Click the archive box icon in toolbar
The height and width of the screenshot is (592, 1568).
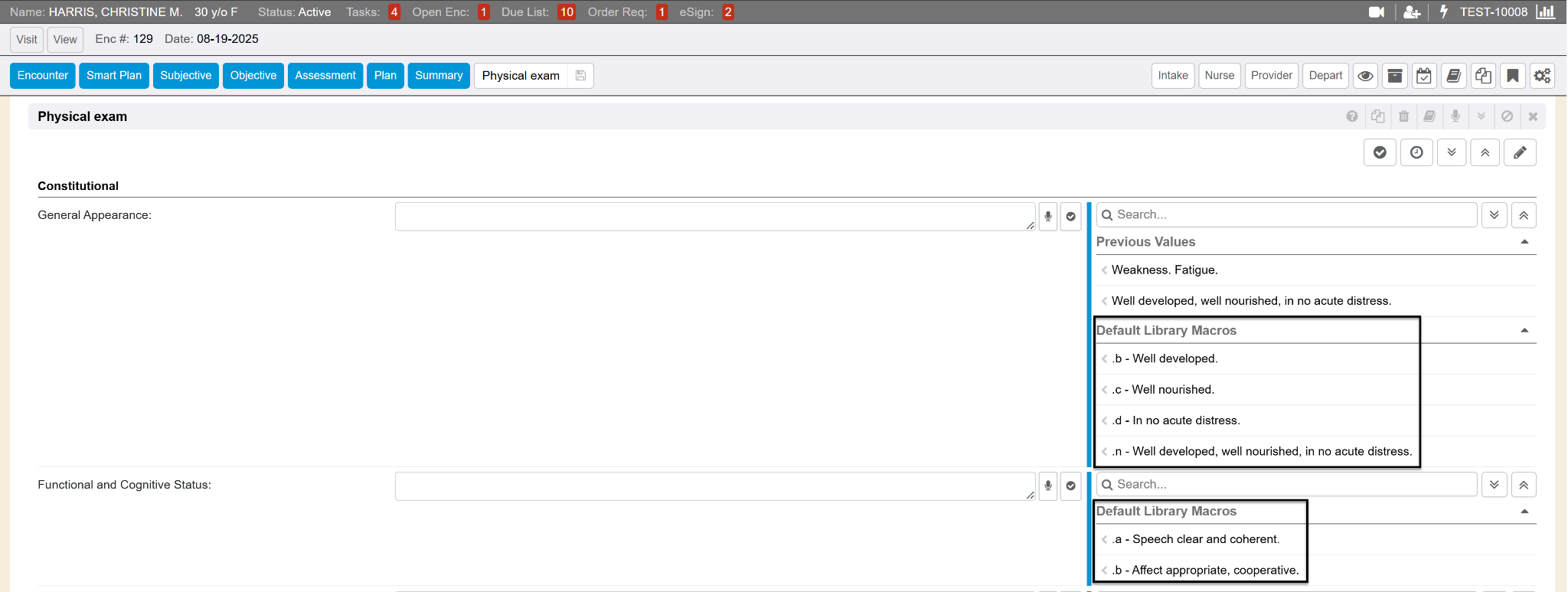[x=1395, y=76]
